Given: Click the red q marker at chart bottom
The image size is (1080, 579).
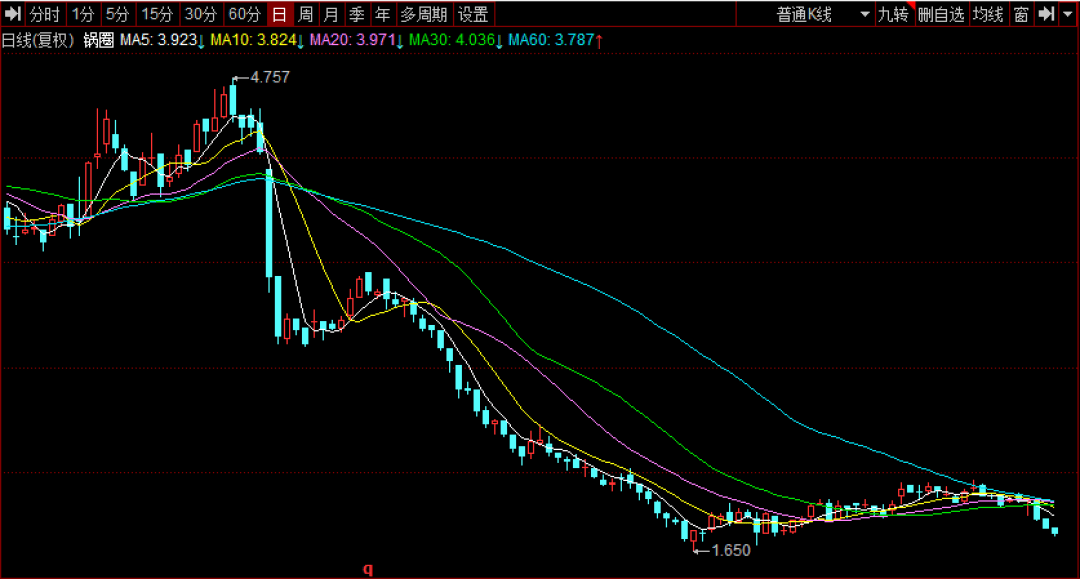Looking at the screenshot, I should pyautogui.click(x=368, y=569).
